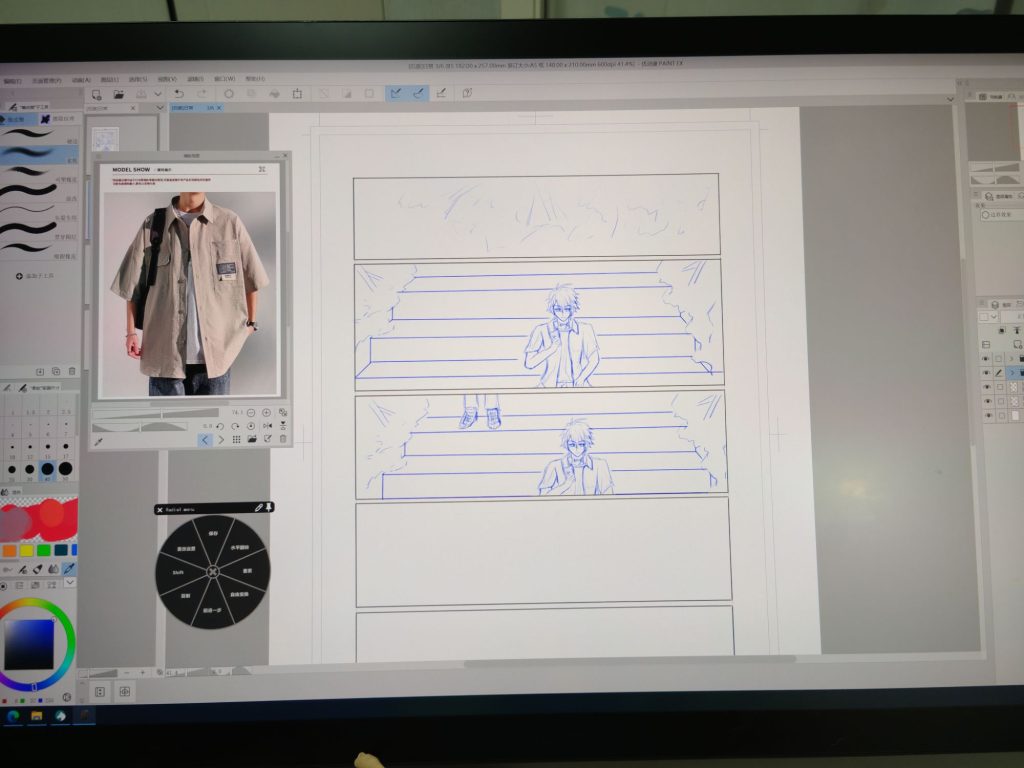Close the Radial menu via its X

pos(160,509)
